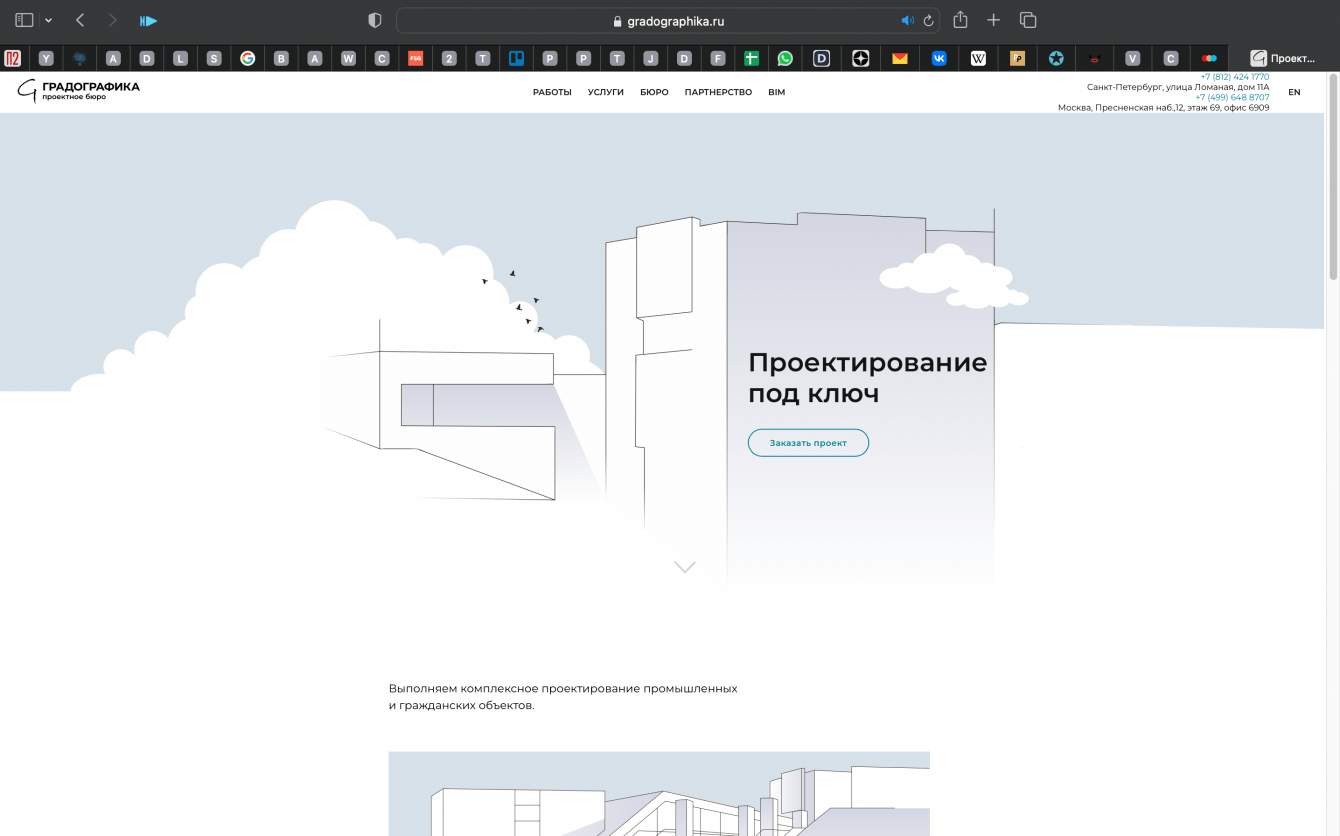Click the Градографика logo link
The image size is (1340, 836).
tap(78, 91)
